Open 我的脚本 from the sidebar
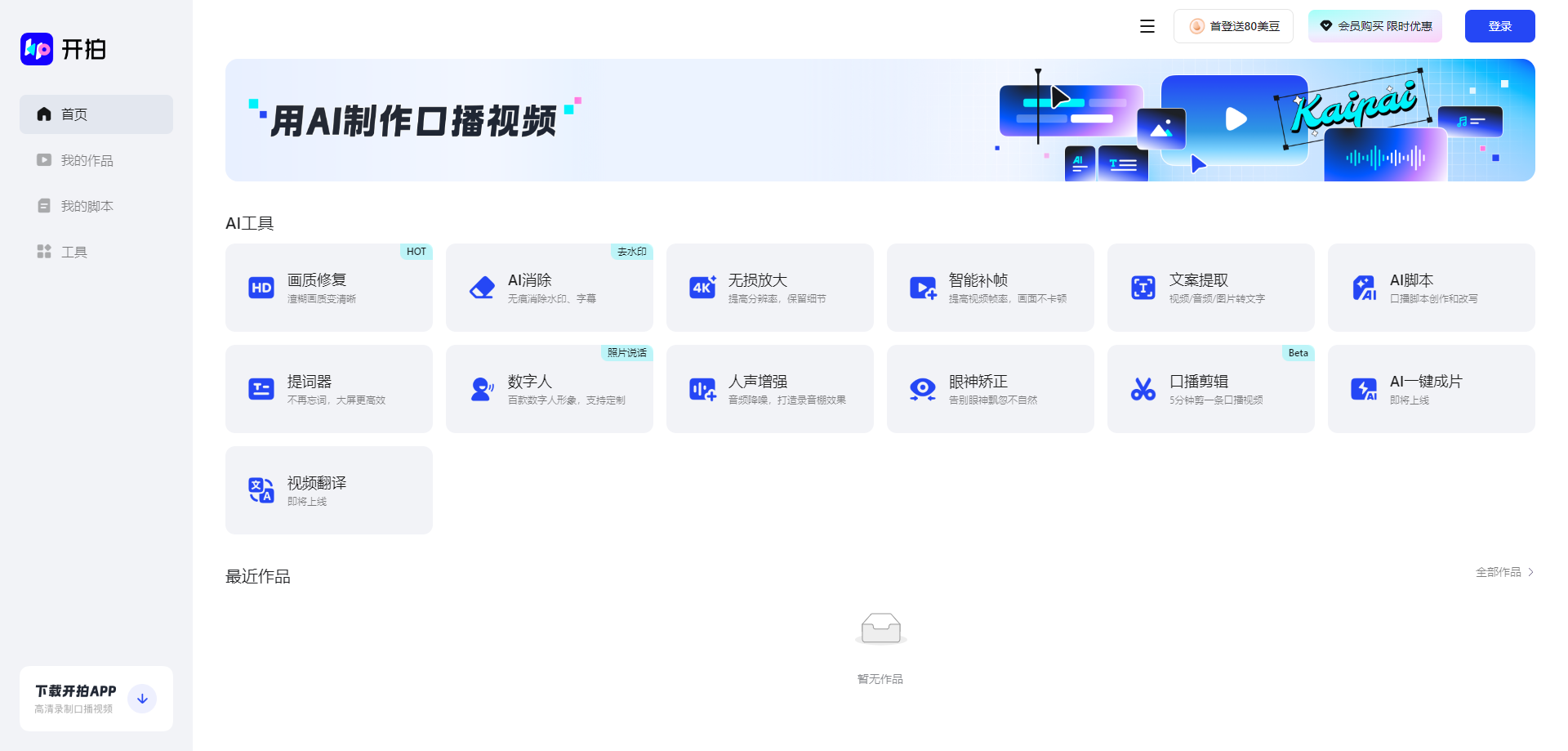Viewport: 1568px width, 751px height. coord(87,205)
